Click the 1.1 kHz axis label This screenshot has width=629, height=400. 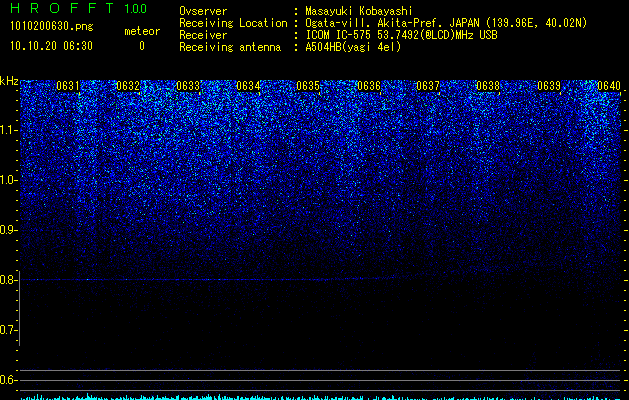coord(8,130)
